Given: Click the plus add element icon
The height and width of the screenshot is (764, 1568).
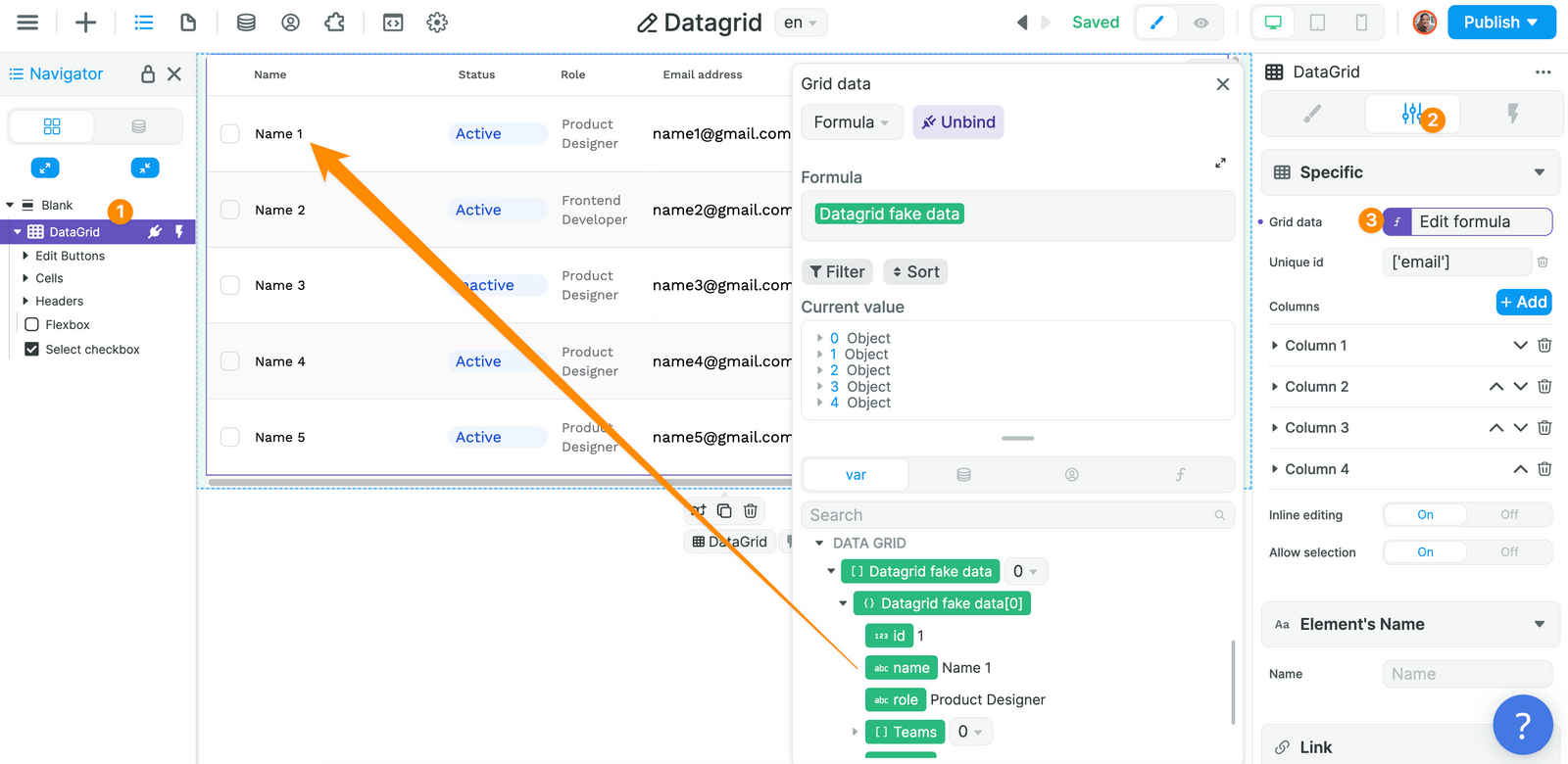Looking at the screenshot, I should (x=86, y=23).
